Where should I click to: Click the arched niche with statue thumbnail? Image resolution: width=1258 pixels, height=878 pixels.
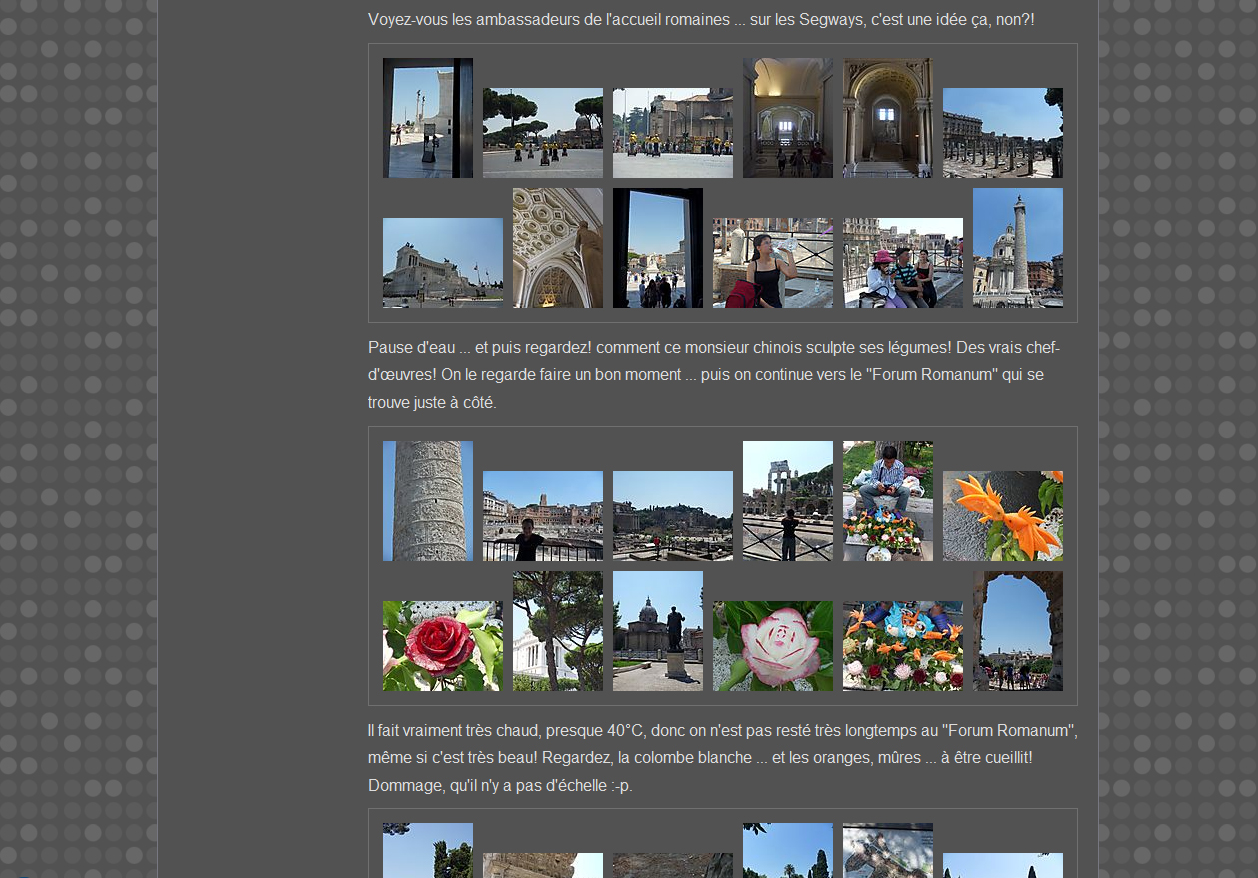887,118
